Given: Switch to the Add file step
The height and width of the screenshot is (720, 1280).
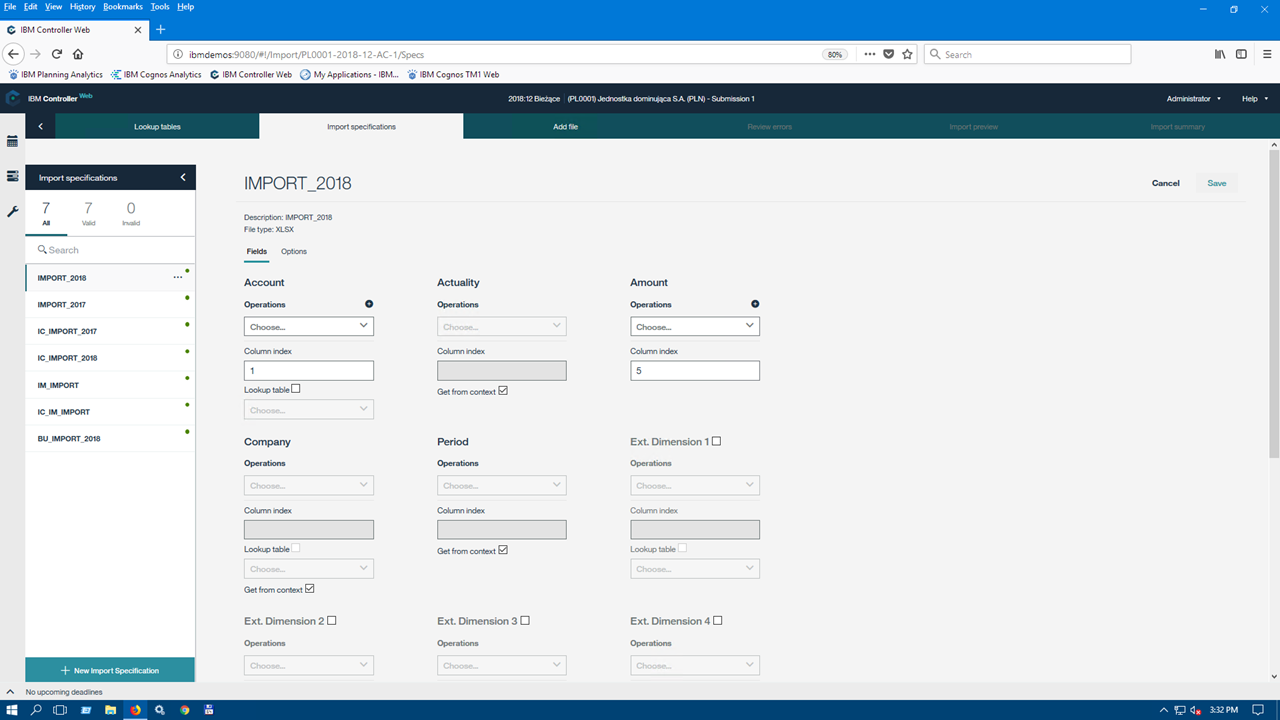Looking at the screenshot, I should click(565, 127).
